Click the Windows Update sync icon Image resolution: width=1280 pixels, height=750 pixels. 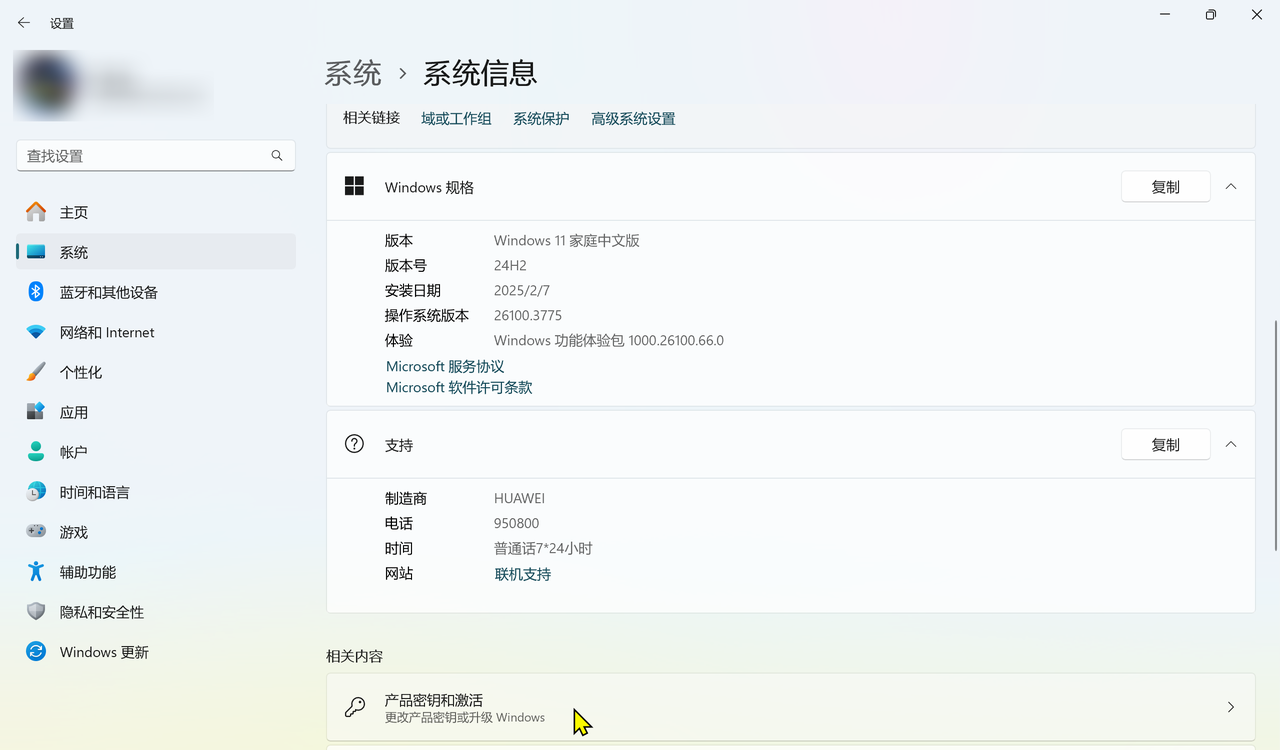(36, 652)
